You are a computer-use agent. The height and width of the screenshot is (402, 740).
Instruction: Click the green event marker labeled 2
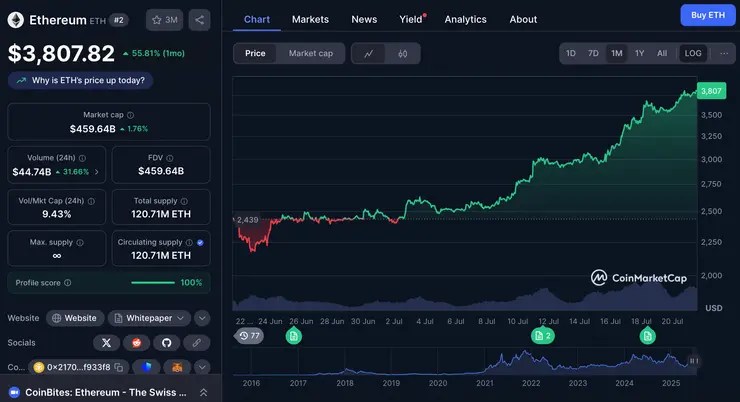click(543, 336)
